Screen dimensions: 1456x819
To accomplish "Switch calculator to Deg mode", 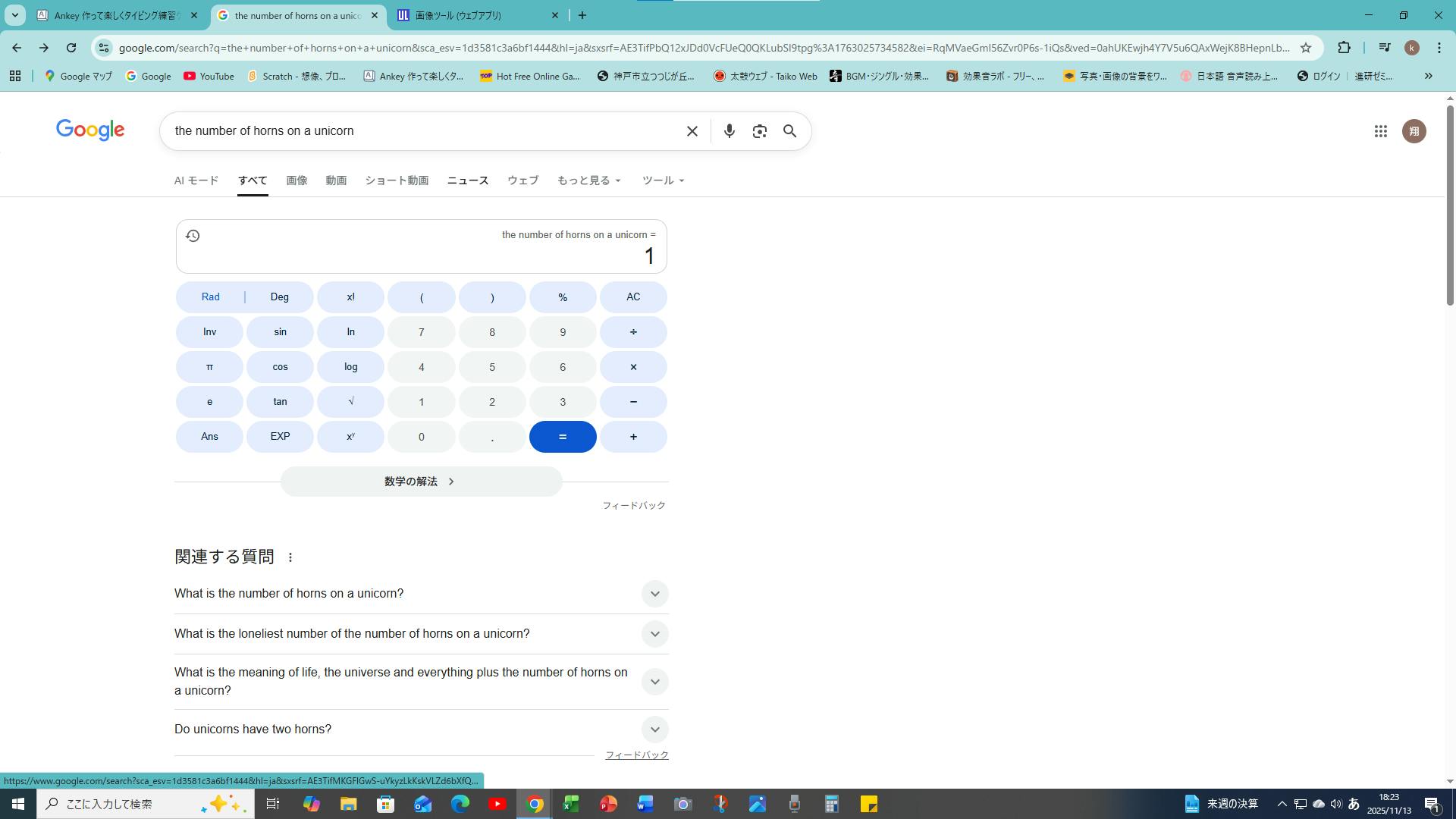I will 279,297.
